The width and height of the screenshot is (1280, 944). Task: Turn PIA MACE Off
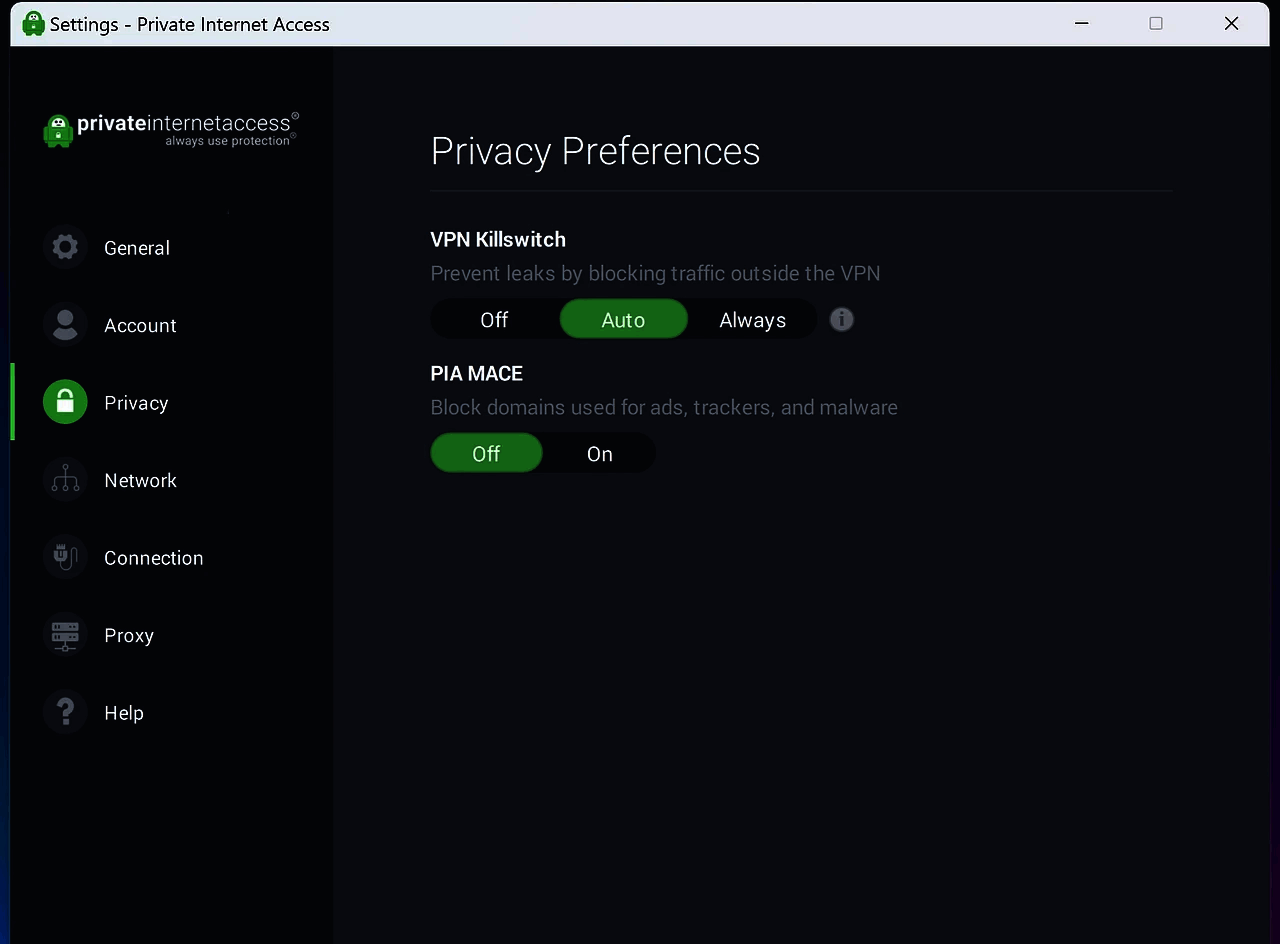(486, 454)
